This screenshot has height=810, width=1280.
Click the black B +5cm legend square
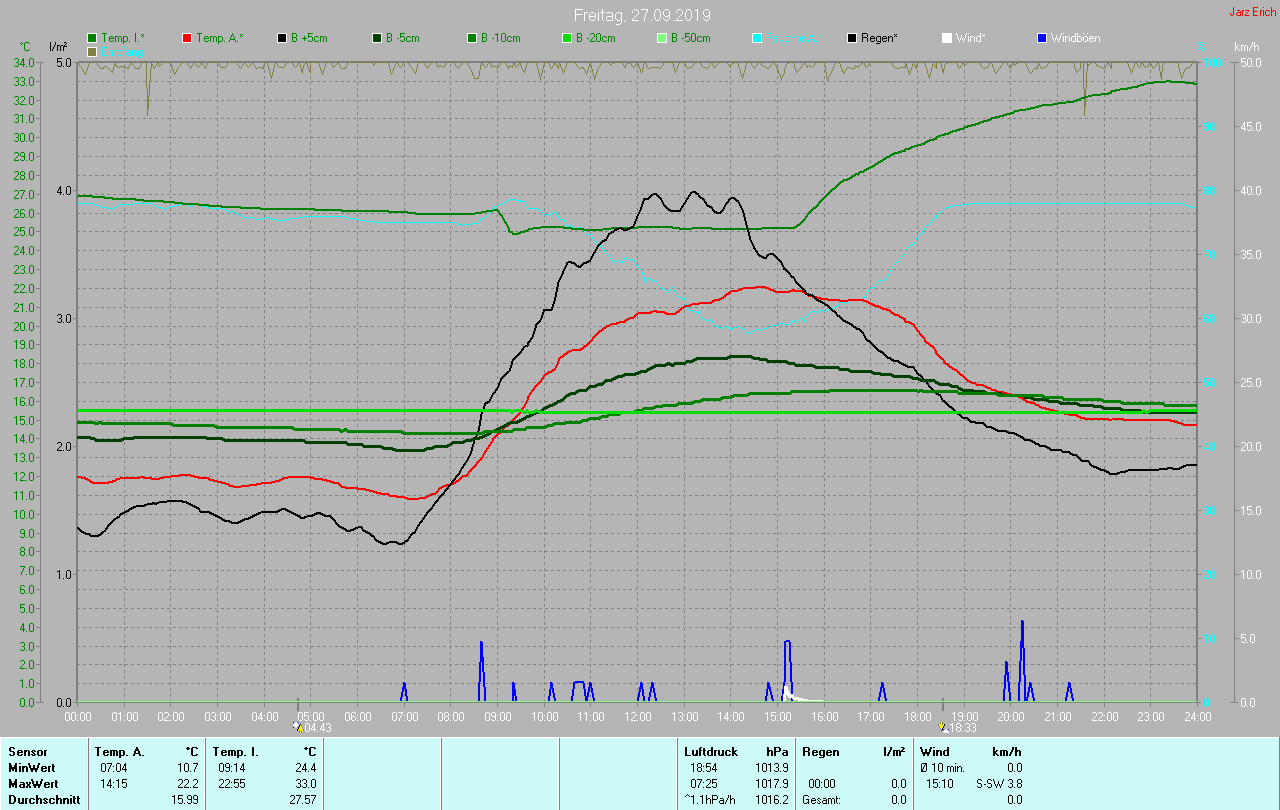(282, 38)
